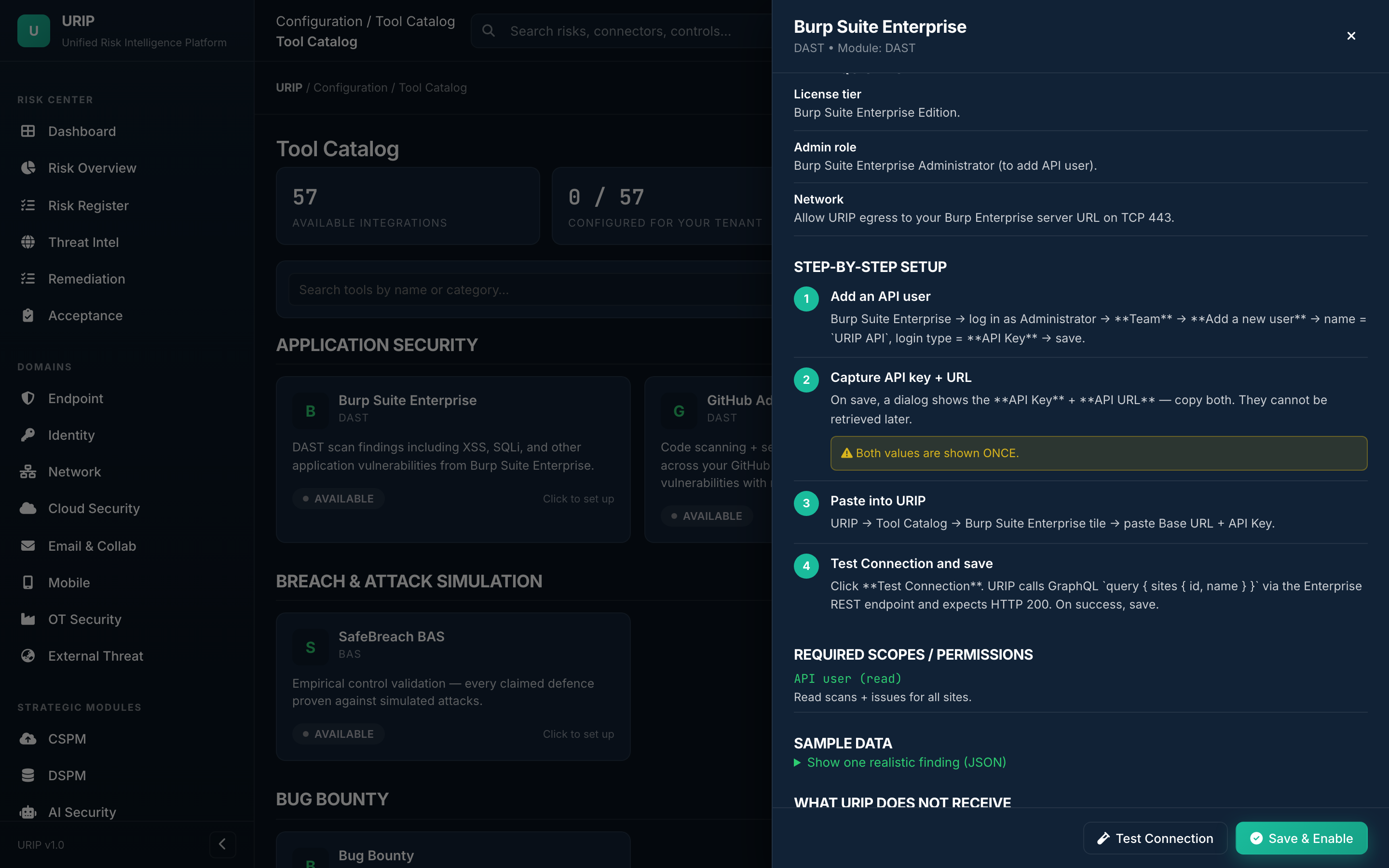Image resolution: width=1389 pixels, height=868 pixels.
Task: Click the DSPM database icon
Action: pos(28,775)
